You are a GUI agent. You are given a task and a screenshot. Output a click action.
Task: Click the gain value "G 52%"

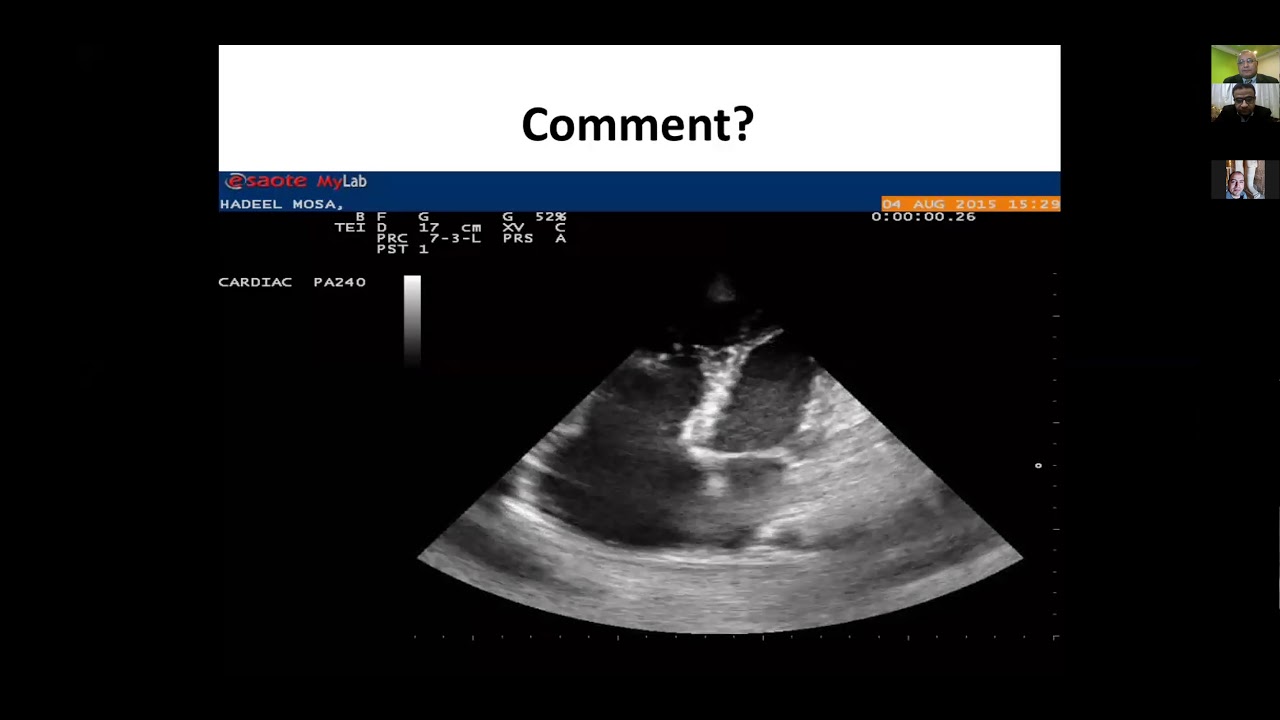[x=534, y=216]
